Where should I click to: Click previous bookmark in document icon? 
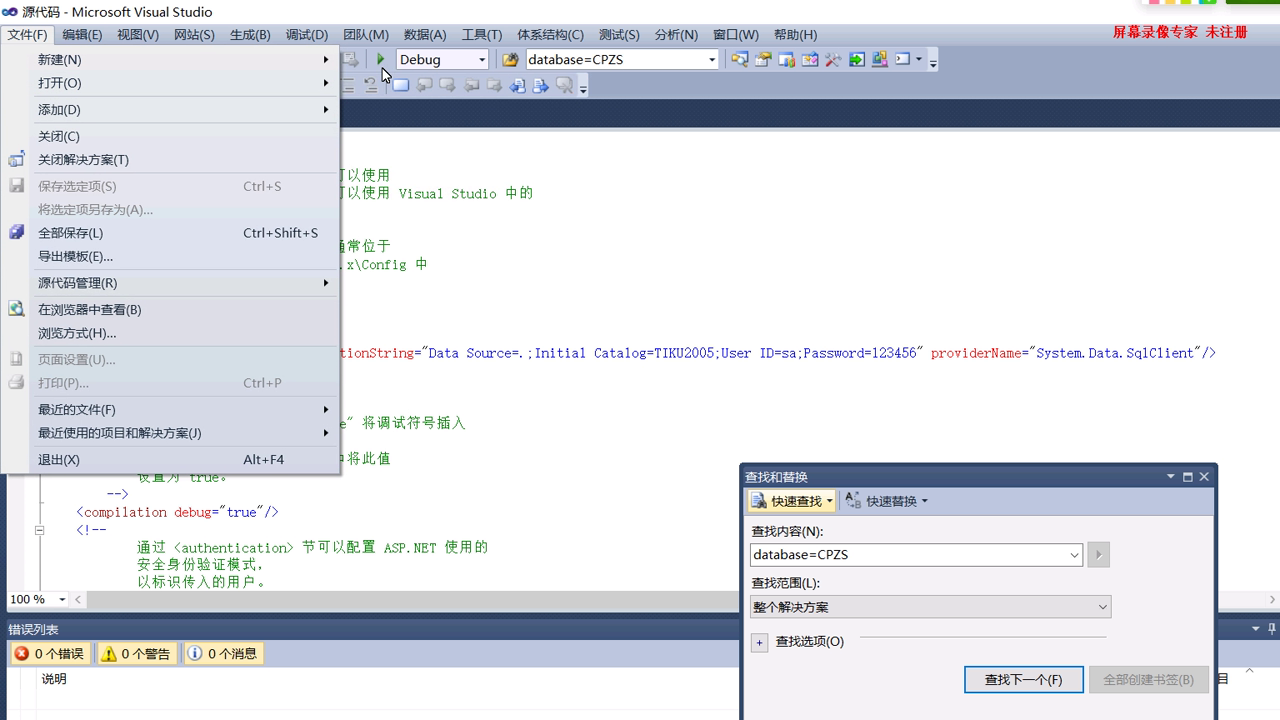click(517, 86)
